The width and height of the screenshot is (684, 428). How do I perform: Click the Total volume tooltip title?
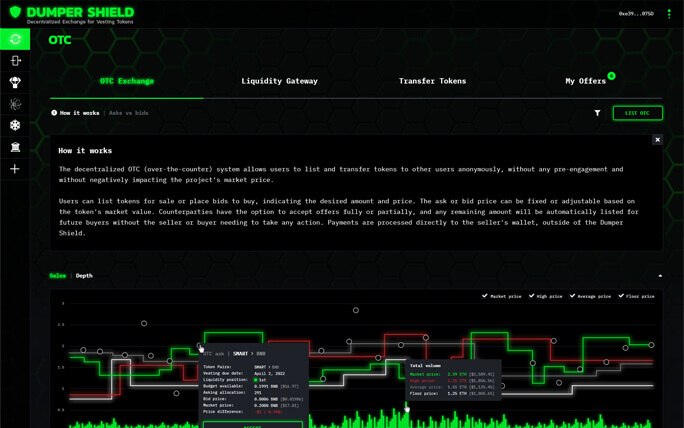425,366
